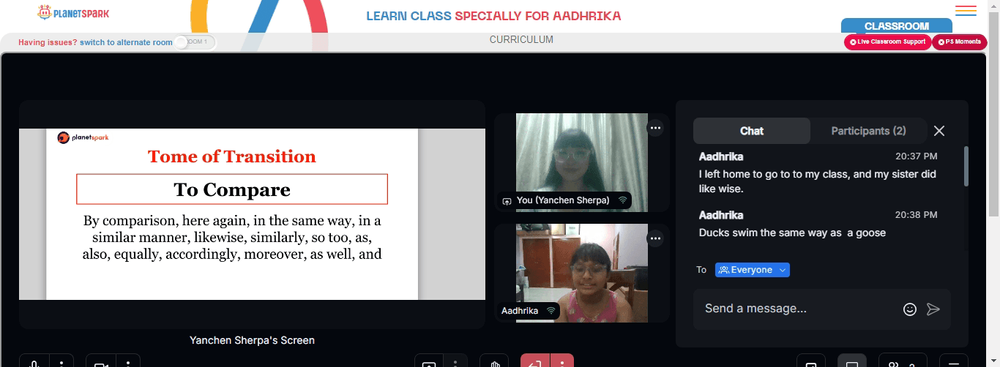Click the 'Having issues?' text
Image resolution: width=1000 pixels, height=367 pixels.
(x=48, y=42)
